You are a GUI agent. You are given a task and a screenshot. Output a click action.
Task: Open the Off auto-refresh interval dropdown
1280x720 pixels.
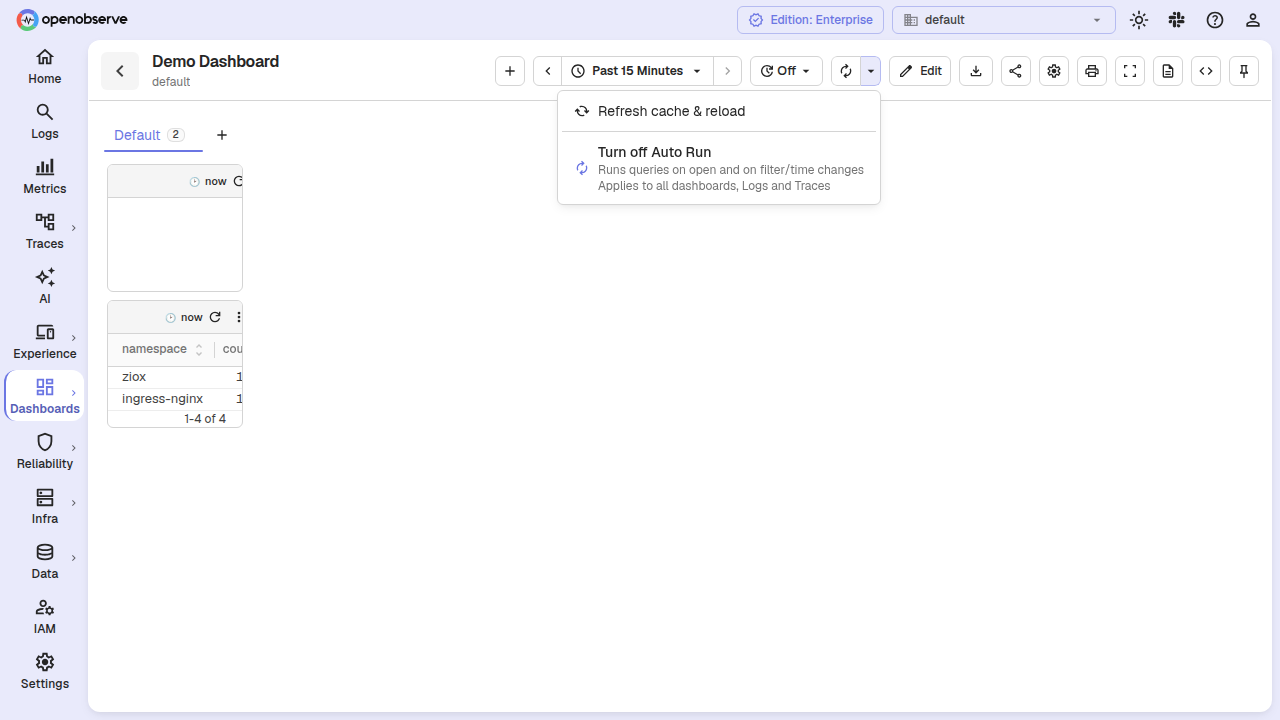click(786, 71)
